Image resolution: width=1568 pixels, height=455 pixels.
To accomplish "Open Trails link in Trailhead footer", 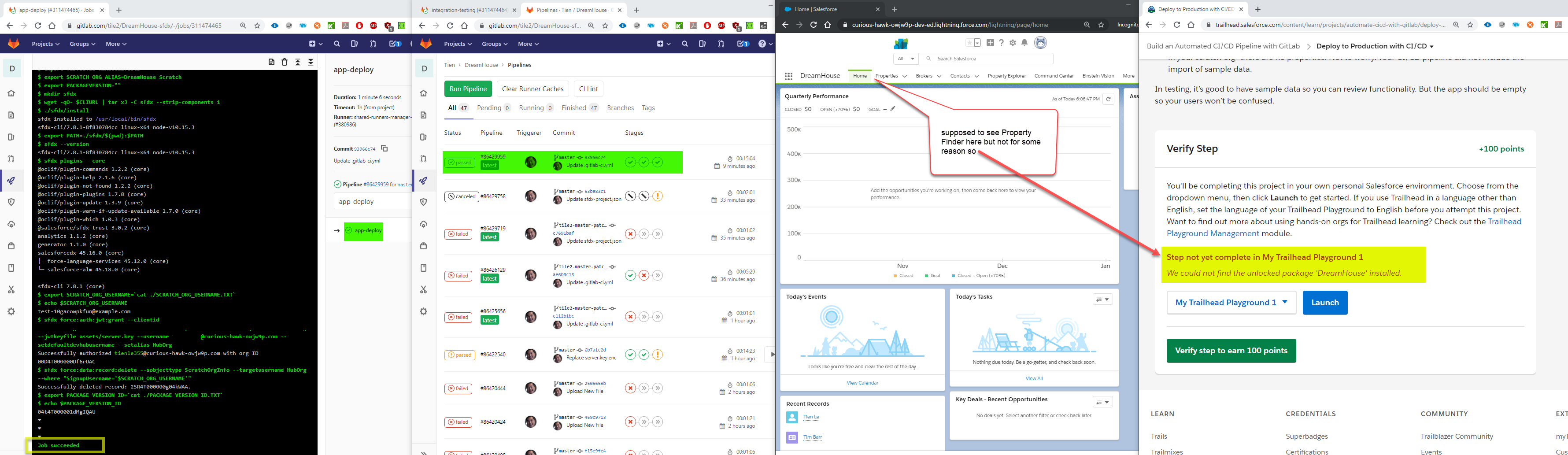I will tap(1159, 437).
